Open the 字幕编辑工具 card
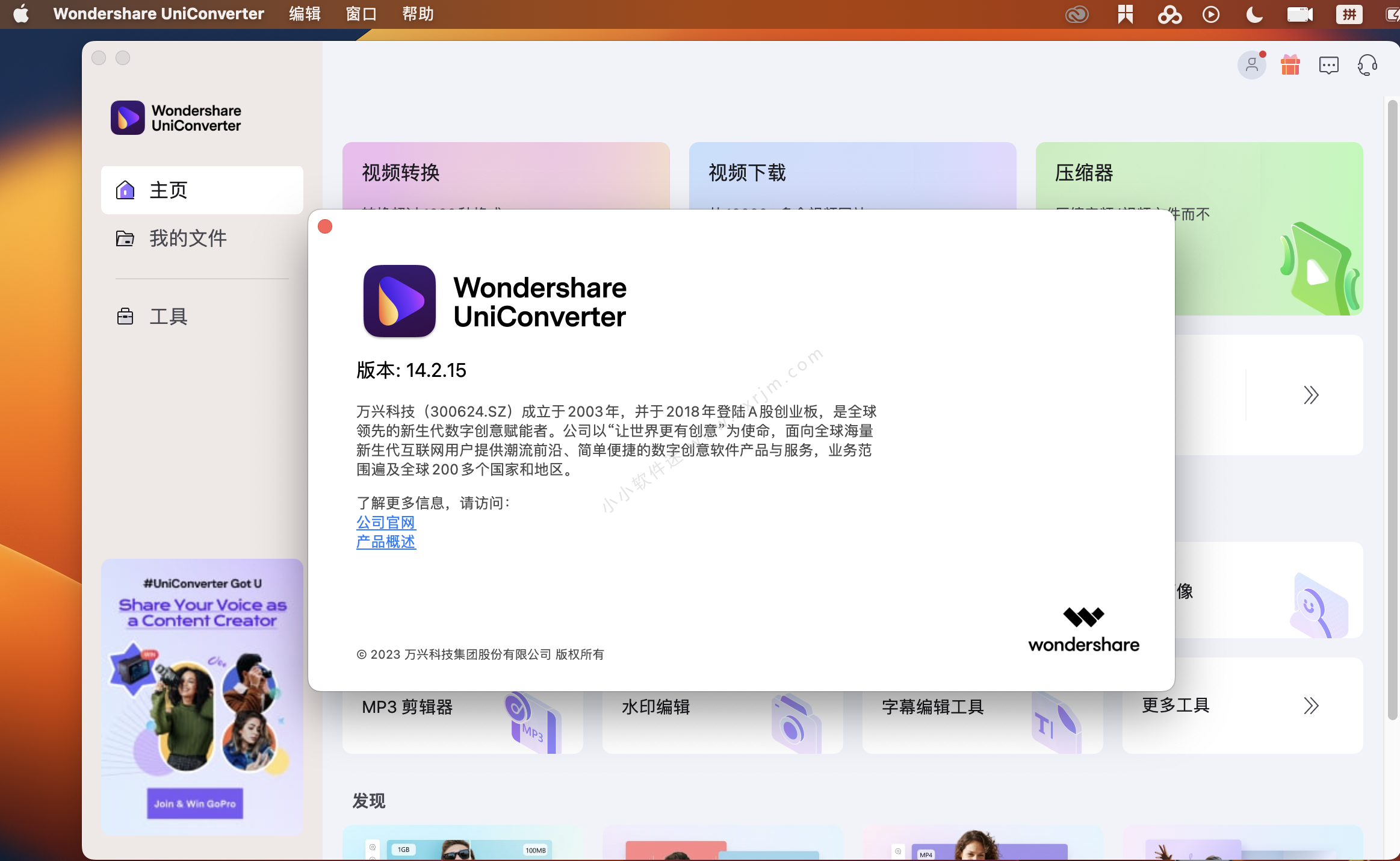 pos(982,721)
